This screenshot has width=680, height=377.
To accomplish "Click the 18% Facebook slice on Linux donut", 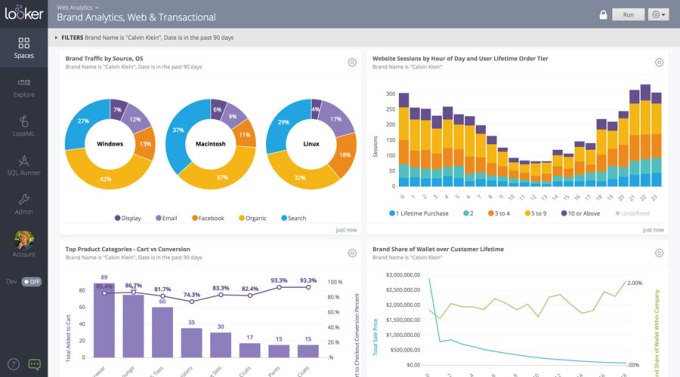I will [344, 155].
